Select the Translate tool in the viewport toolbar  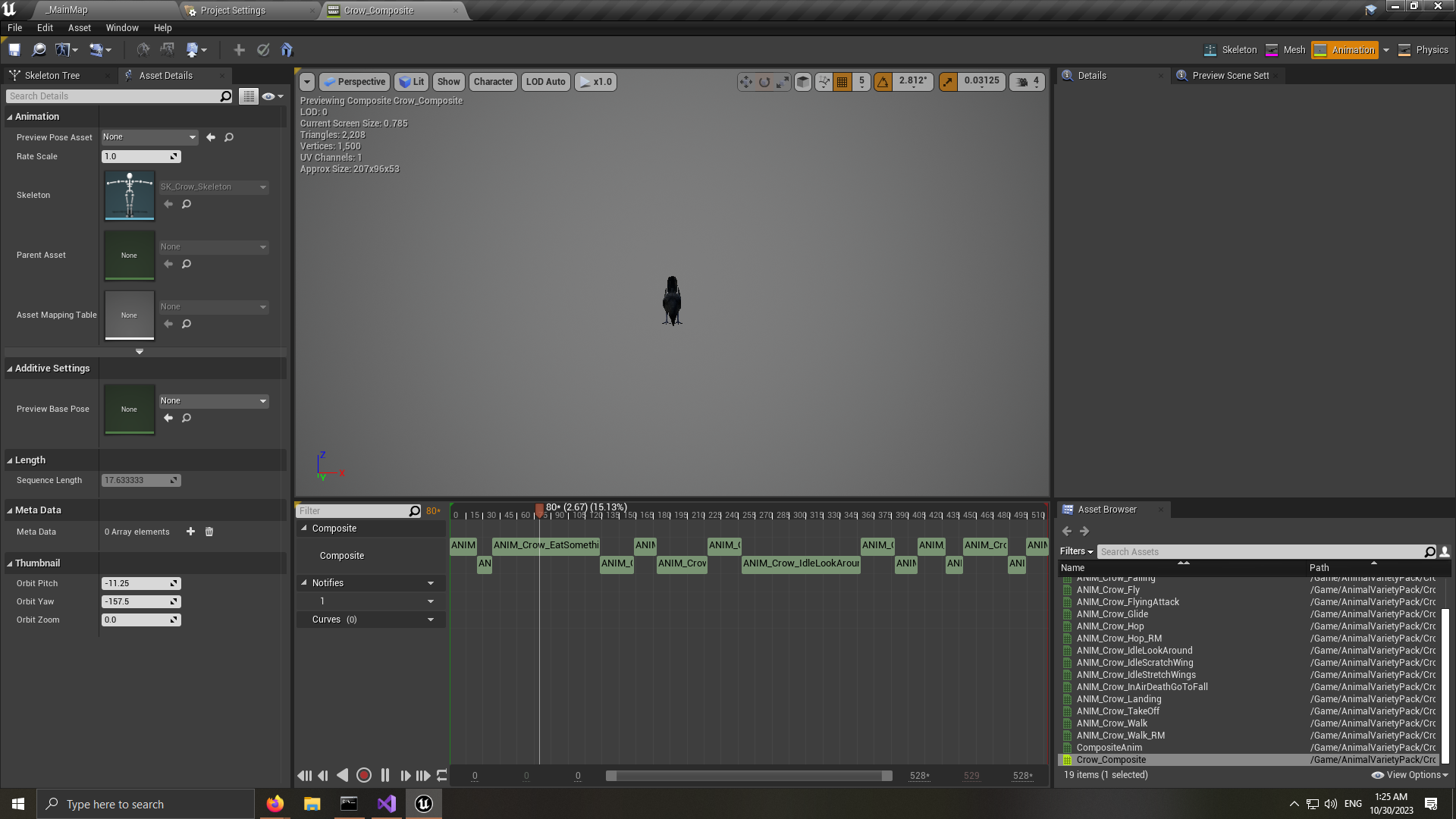[745, 82]
